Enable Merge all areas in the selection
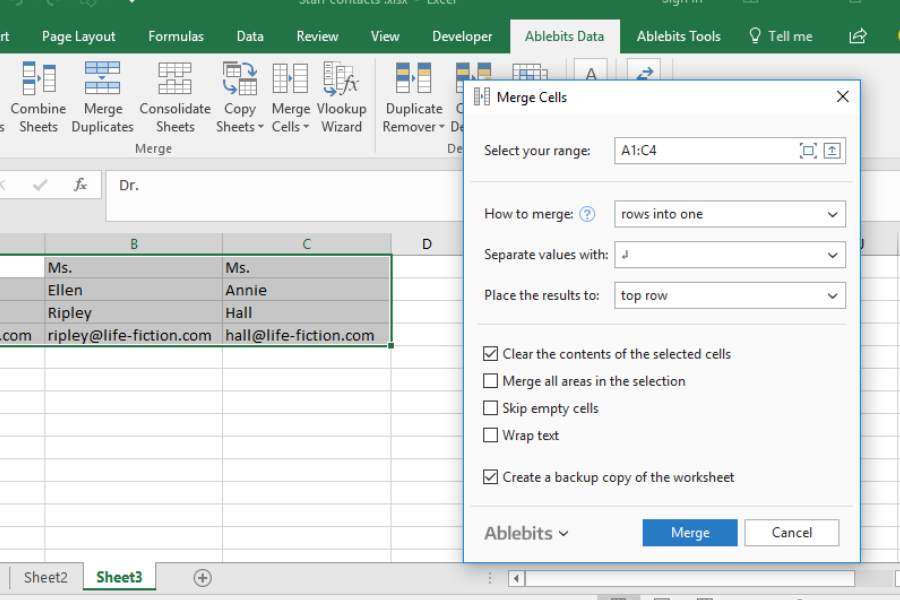Viewport: 900px width, 600px height. coord(491,381)
